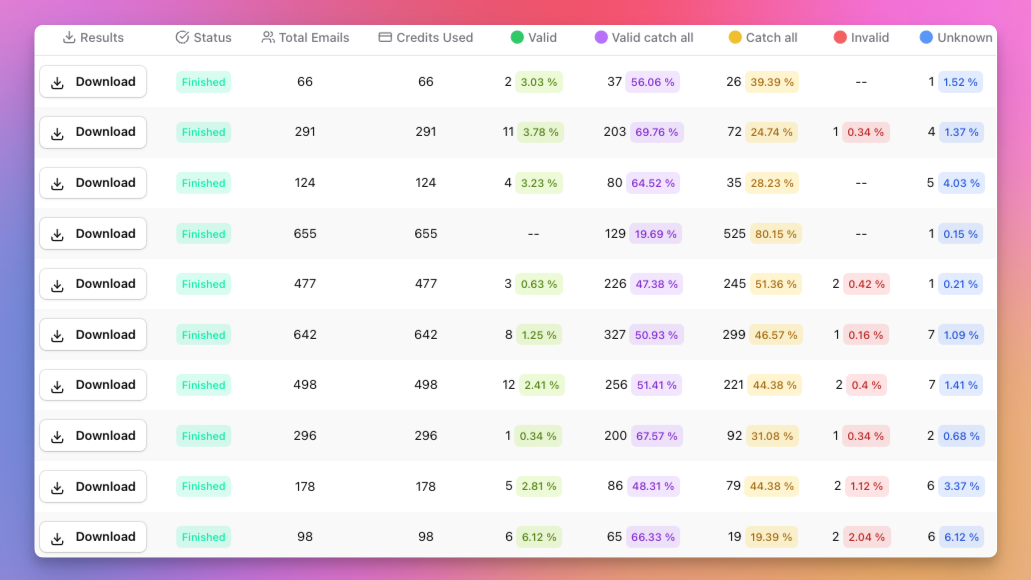This screenshot has width=1032, height=580.
Task: Click the 64.52 % valid catch all badge
Action: (x=653, y=183)
